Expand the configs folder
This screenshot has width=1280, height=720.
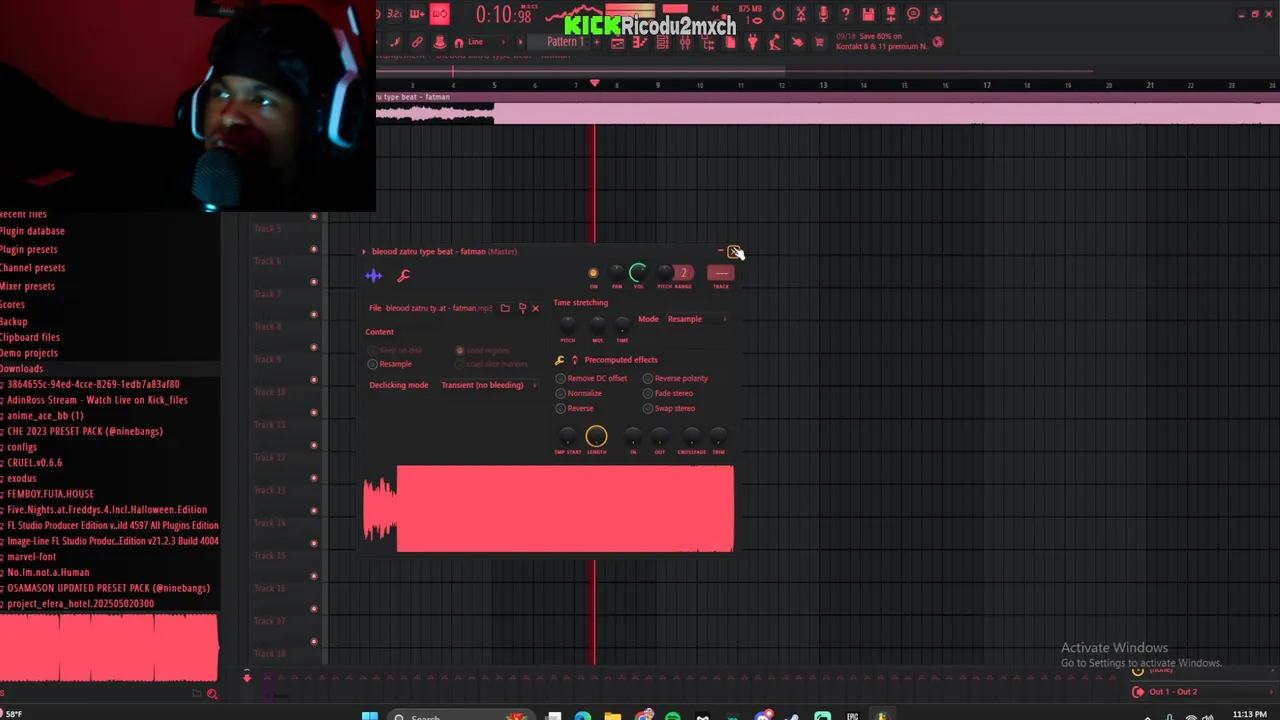tap(20, 447)
